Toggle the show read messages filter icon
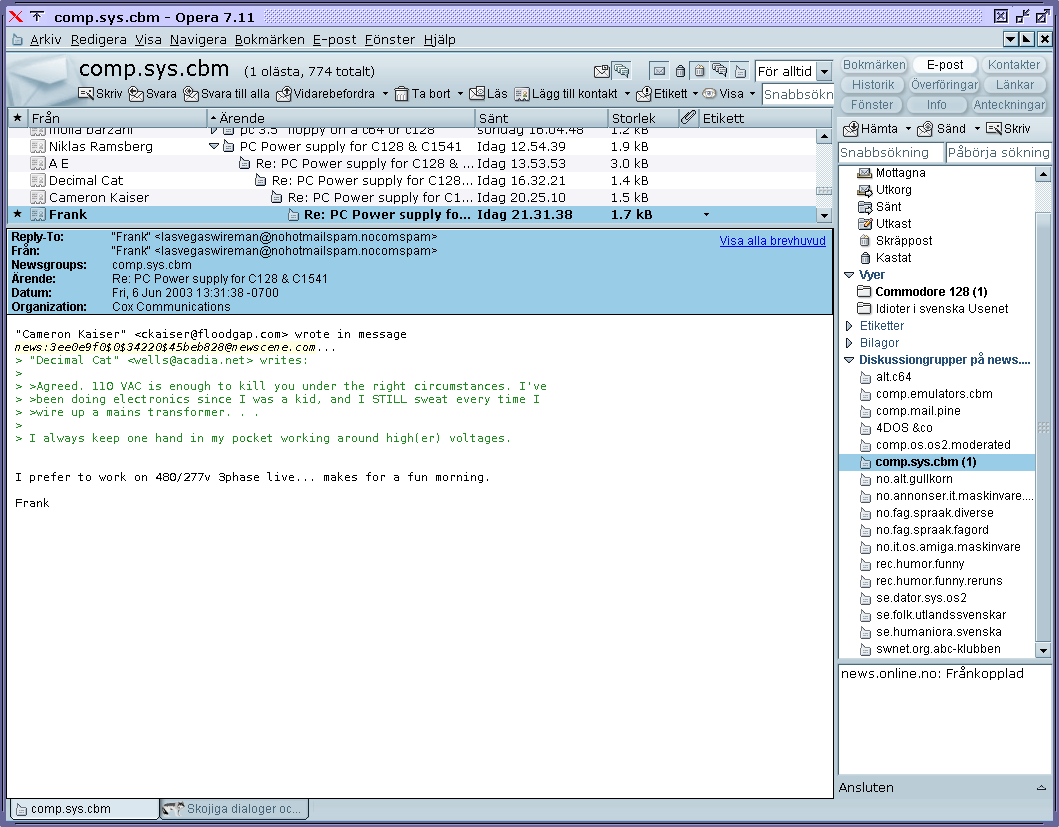This screenshot has width=1059, height=827. coord(660,71)
